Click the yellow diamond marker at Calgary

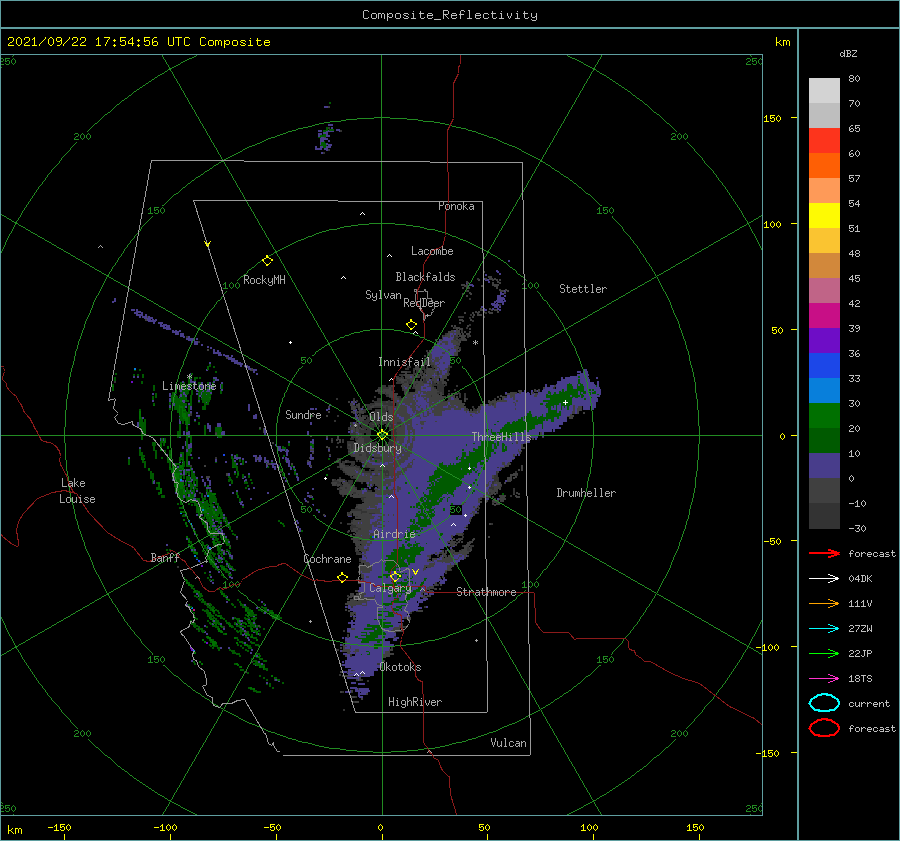click(x=395, y=576)
